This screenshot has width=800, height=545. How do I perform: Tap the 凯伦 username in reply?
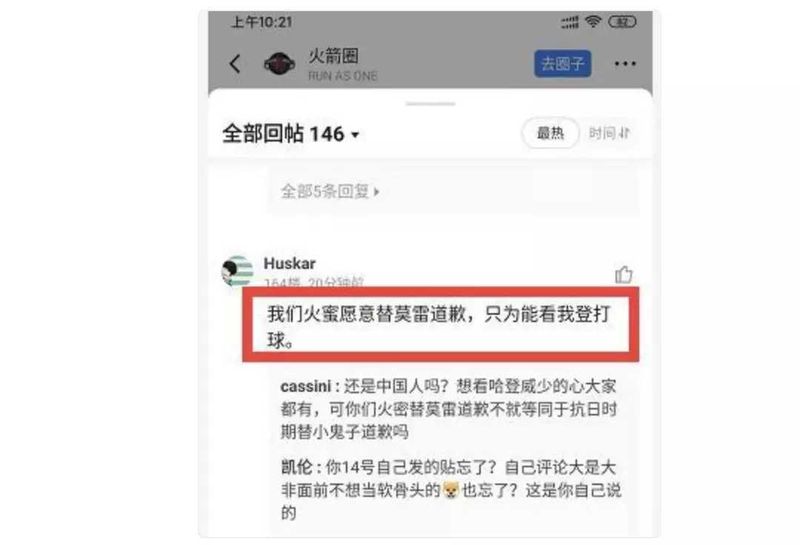tap(296, 467)
